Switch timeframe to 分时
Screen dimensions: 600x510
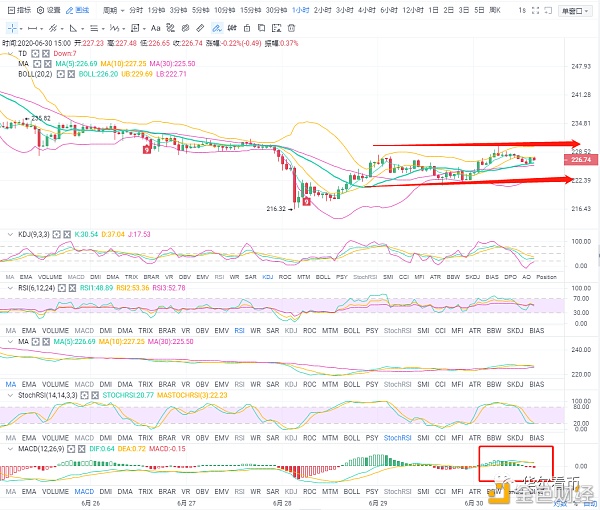click(x=136, y=10)
